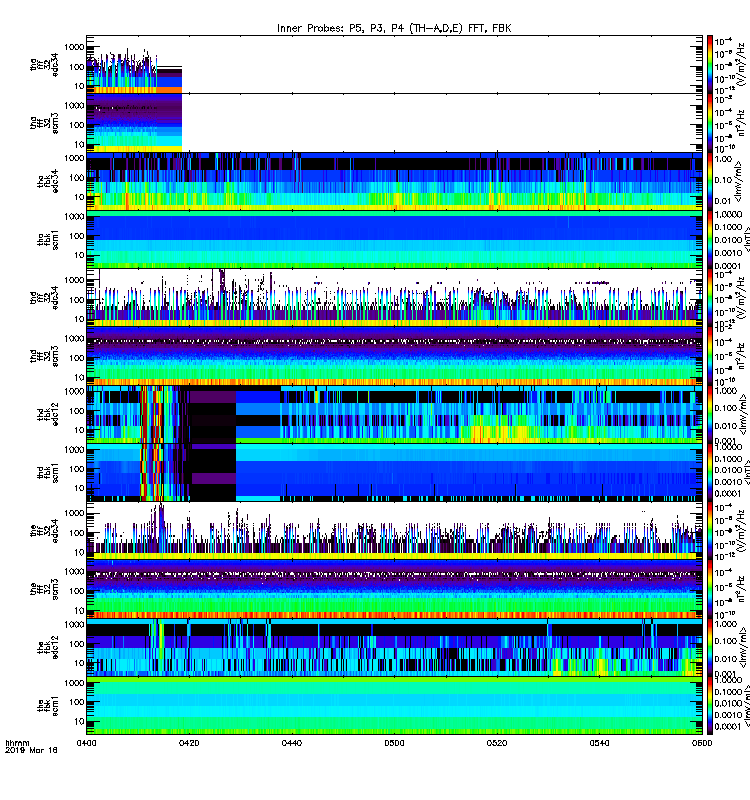This screenshot has height=800, width=750.
Task: Select the thd fff 32 scm3 panel label
Action: tap(44, 356)
